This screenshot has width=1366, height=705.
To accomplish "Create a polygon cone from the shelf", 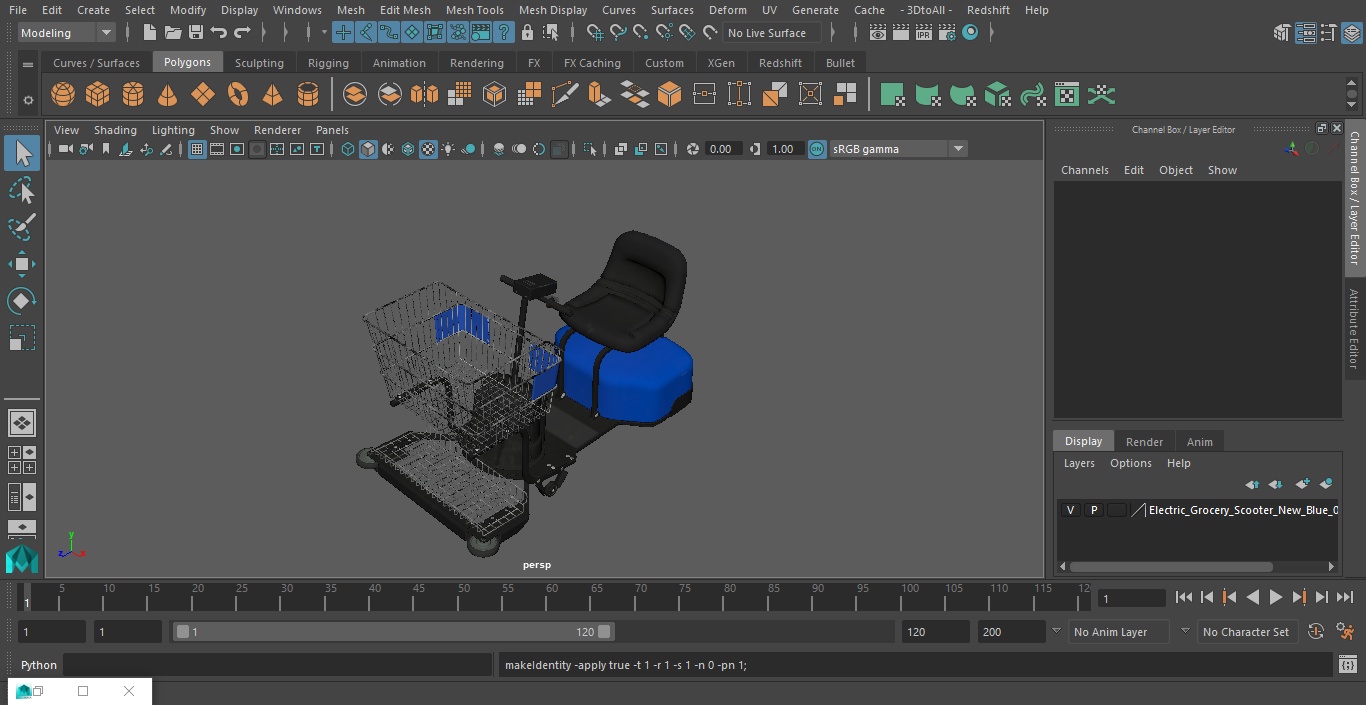I will (x=168, y=95).
